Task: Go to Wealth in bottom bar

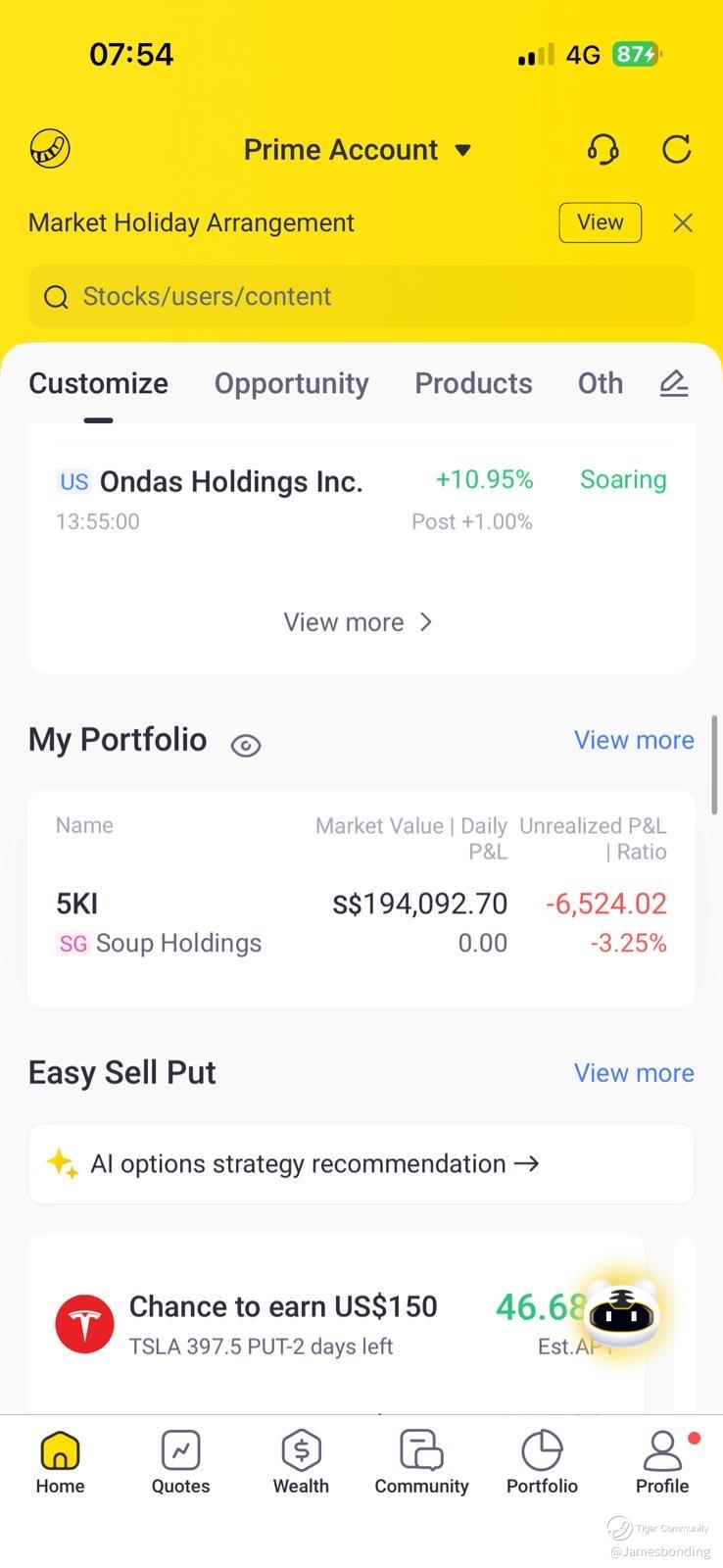Action: 301,1461
